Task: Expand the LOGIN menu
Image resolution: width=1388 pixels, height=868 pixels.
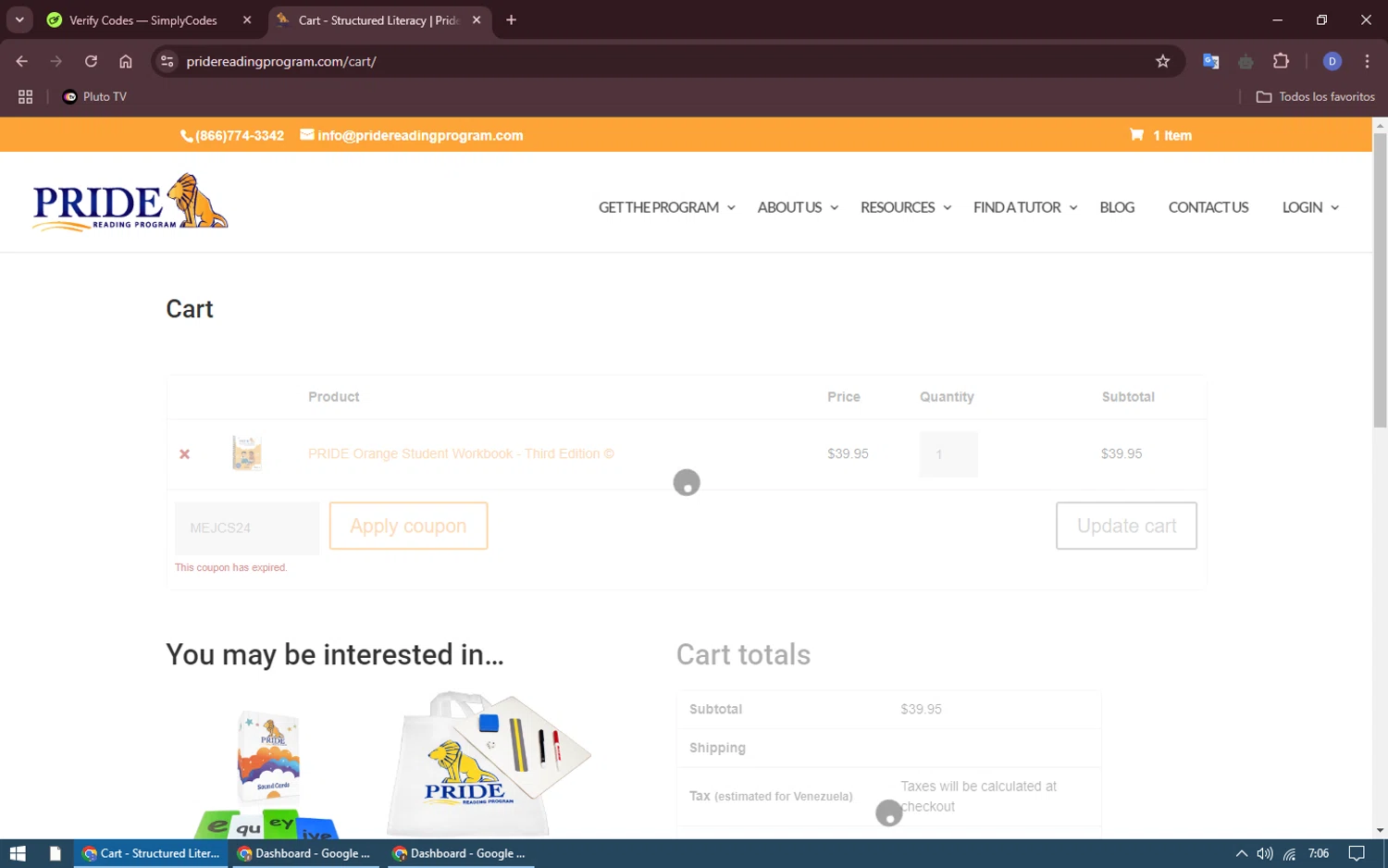Action: coord(1310,207)
